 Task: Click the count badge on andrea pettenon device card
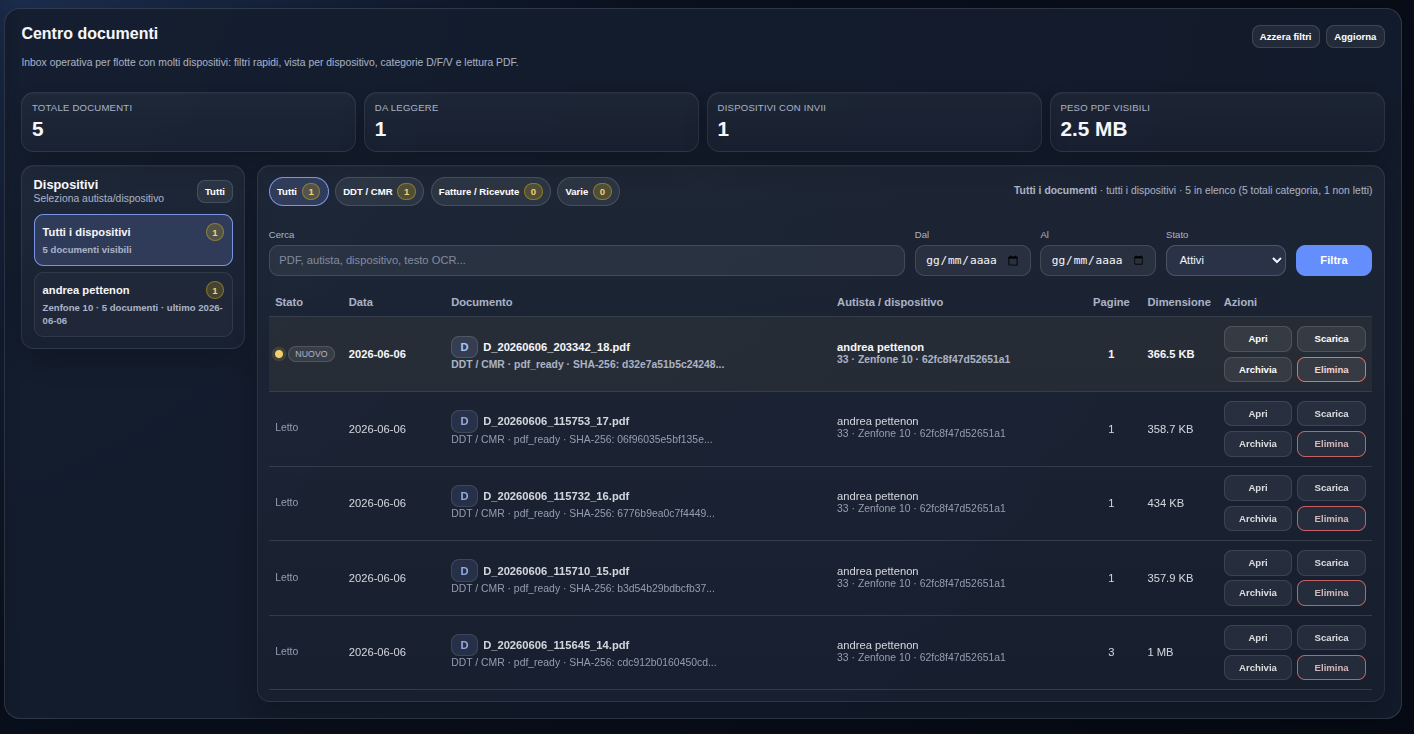point(214,290)
